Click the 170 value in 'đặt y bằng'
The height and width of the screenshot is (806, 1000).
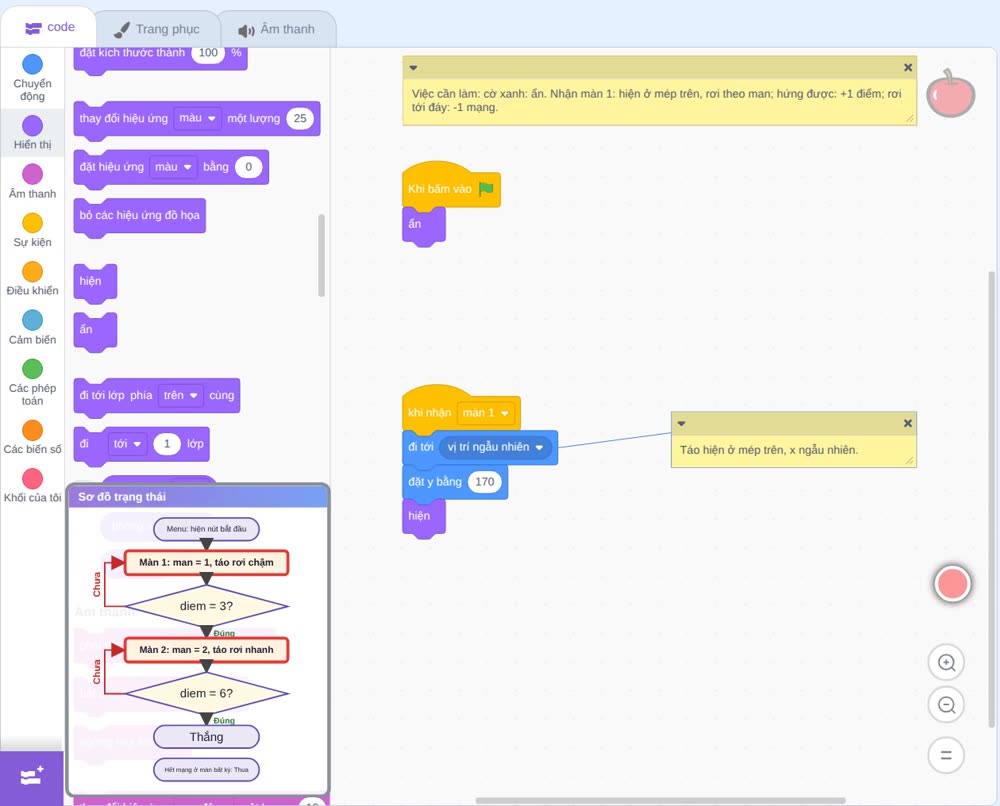(x=485, y=481)
